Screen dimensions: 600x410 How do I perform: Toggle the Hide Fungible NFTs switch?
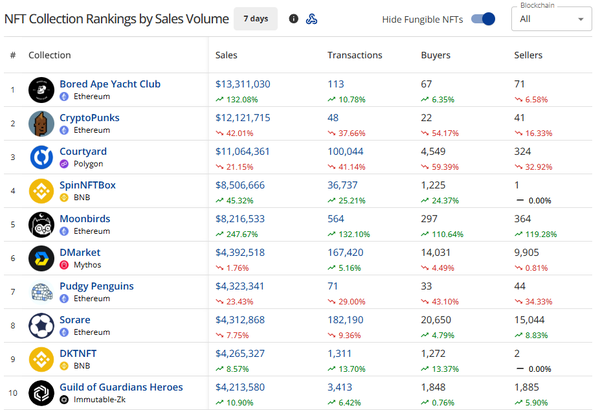pos(483,19)
